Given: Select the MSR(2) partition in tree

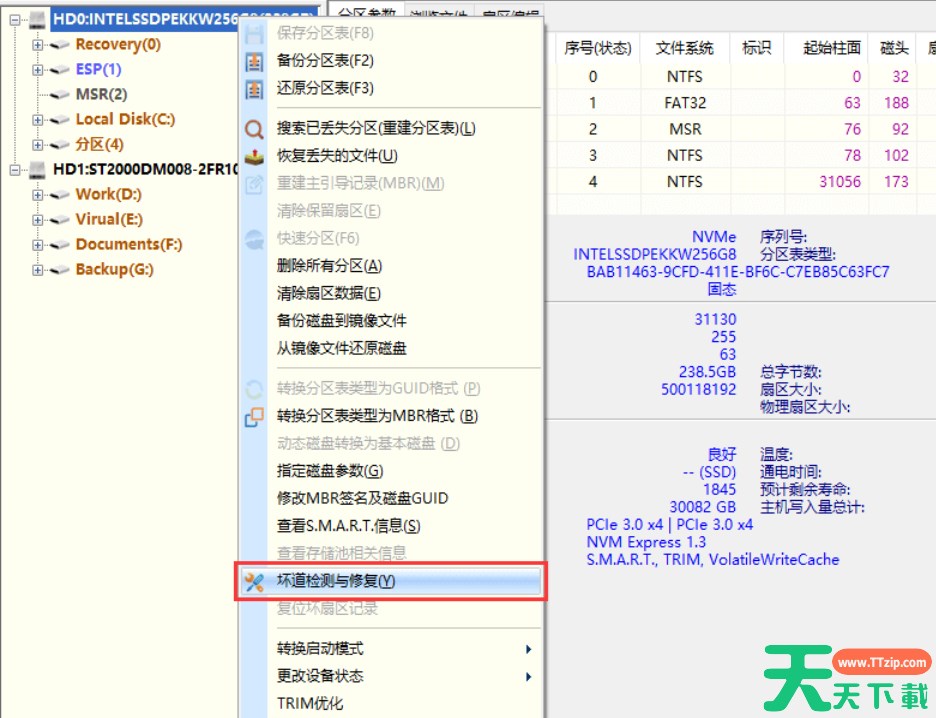Looking at the screenshot, I should pos(101,94).
